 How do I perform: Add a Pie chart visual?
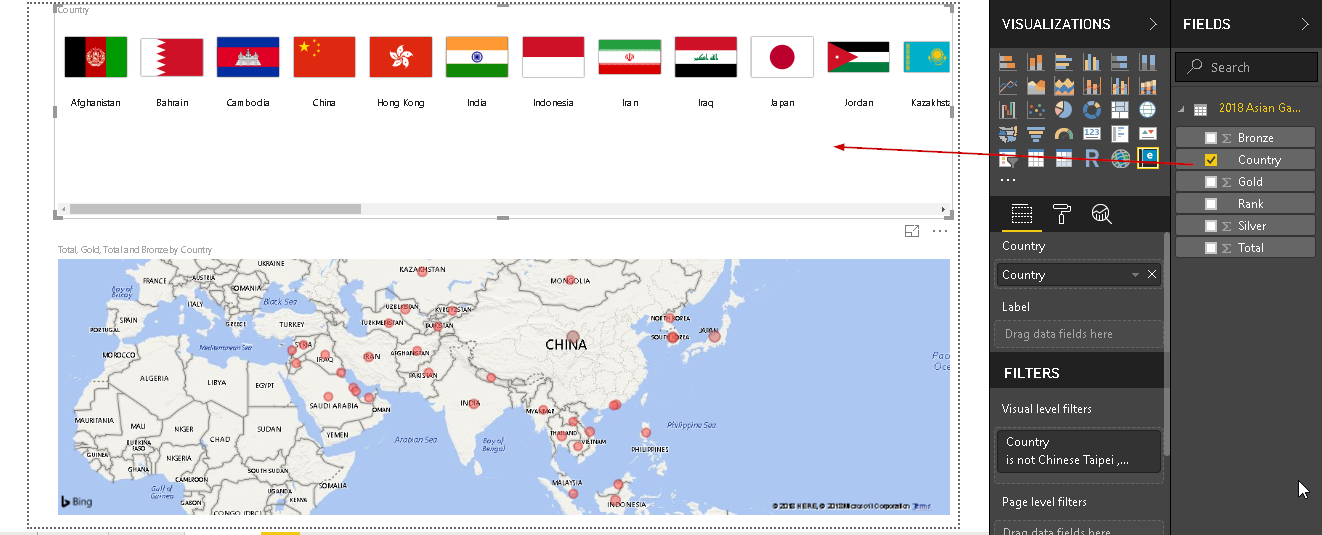pos(1064,110)
